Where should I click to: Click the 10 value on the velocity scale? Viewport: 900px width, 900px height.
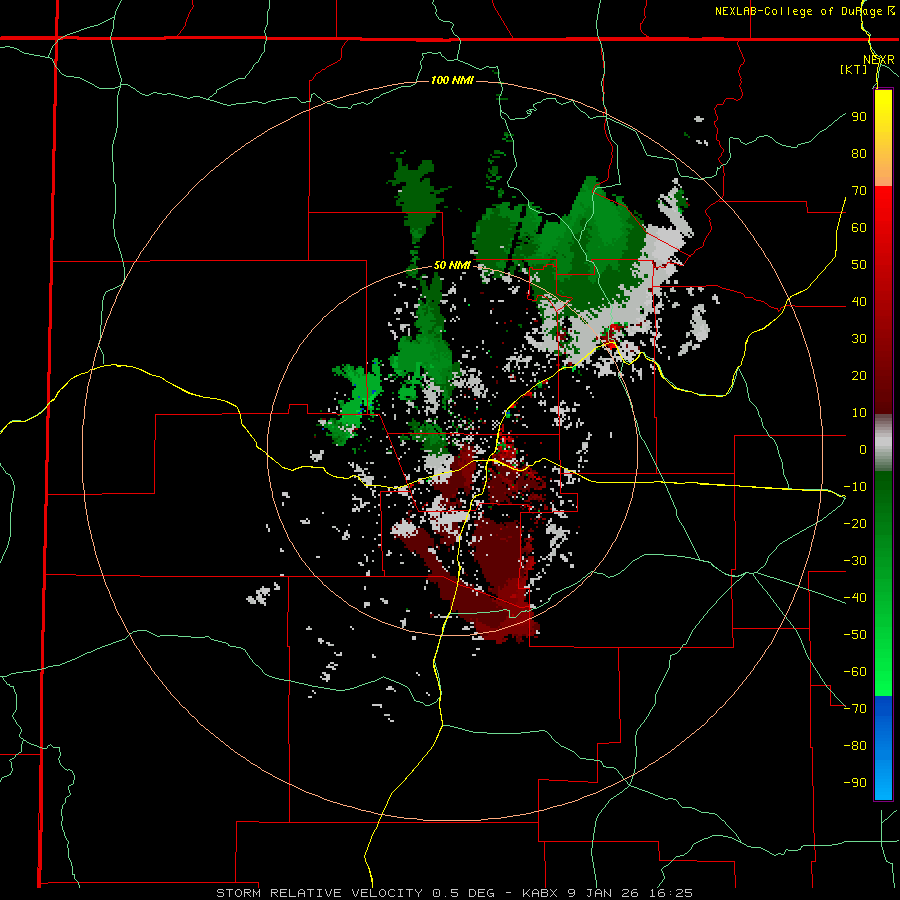point(859,413)
